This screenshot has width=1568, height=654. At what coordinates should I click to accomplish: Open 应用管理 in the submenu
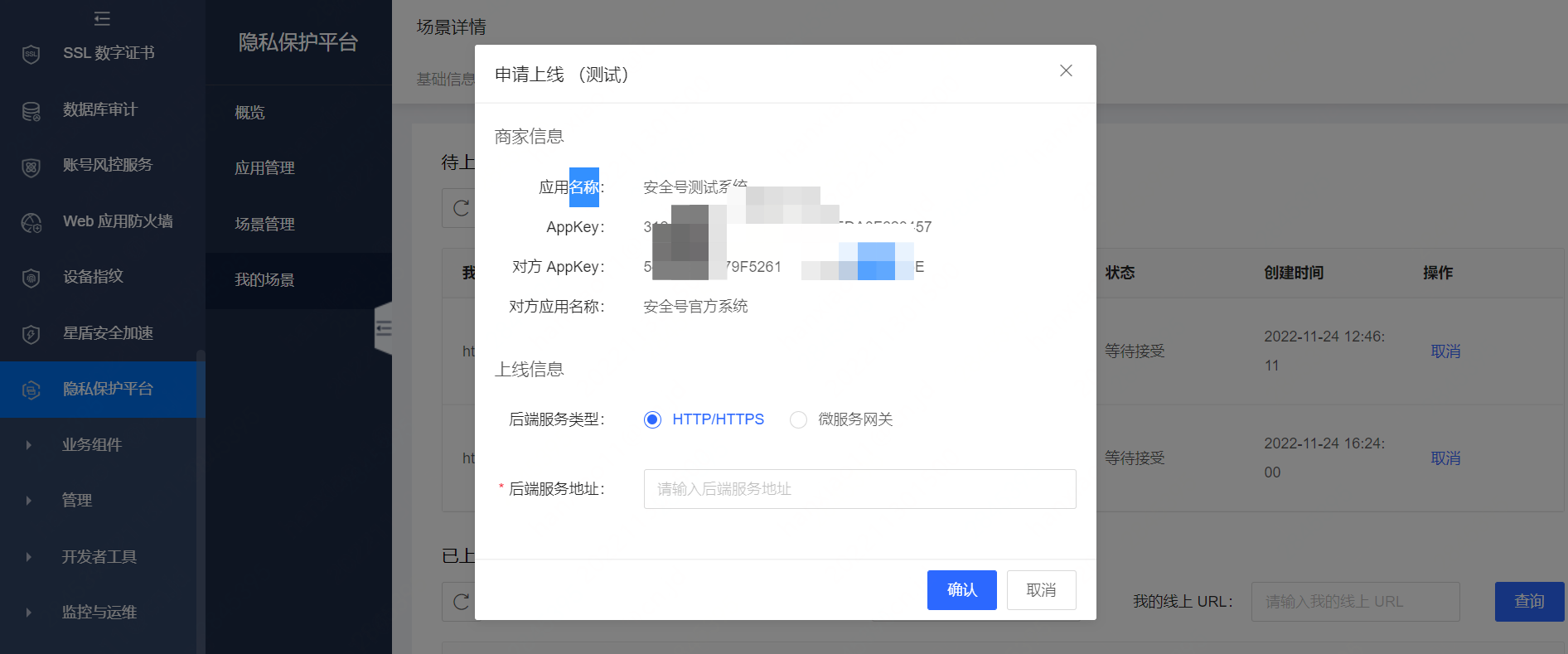264,168
